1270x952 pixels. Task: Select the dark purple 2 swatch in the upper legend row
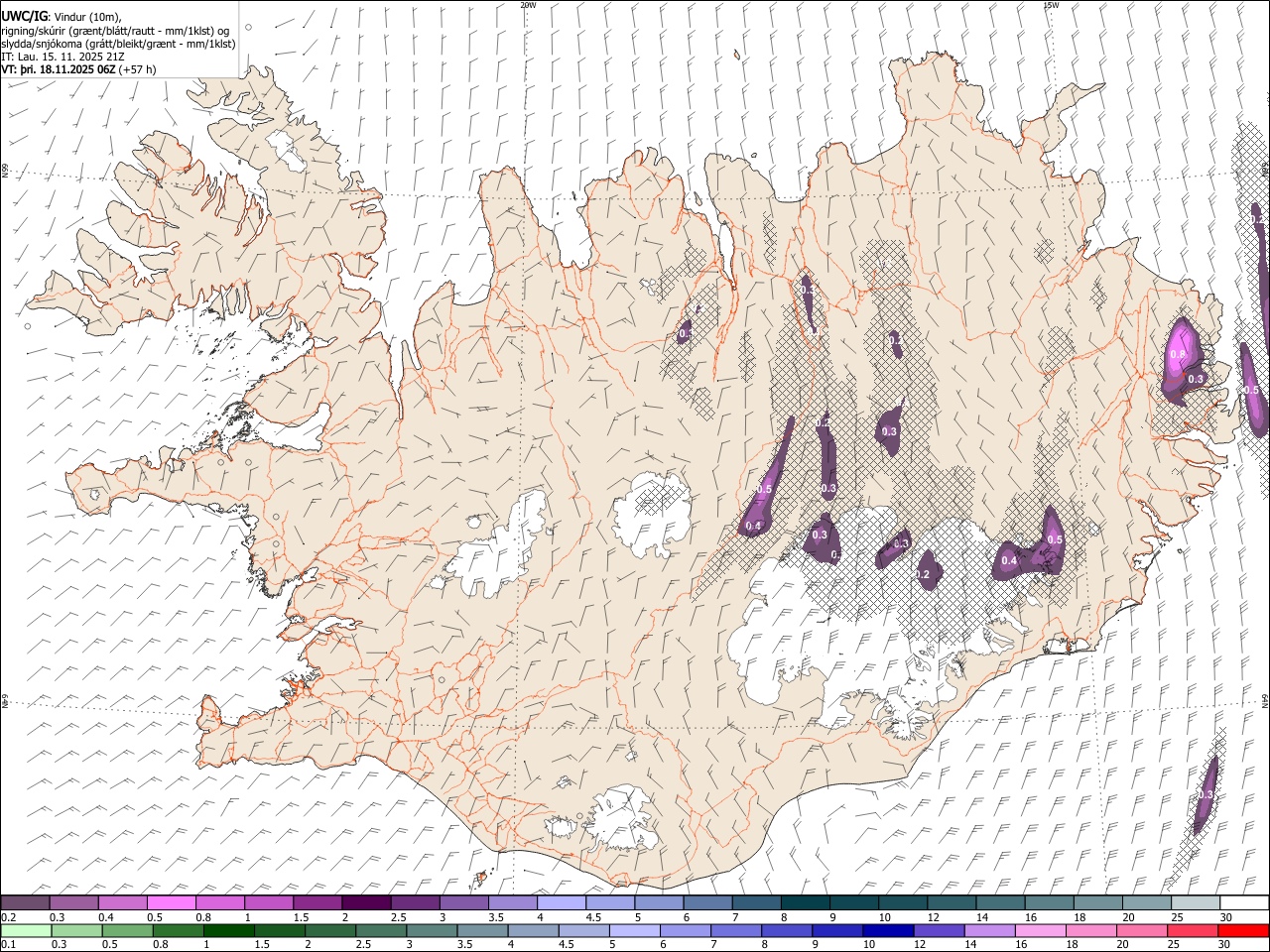click(x=367, y=902)
